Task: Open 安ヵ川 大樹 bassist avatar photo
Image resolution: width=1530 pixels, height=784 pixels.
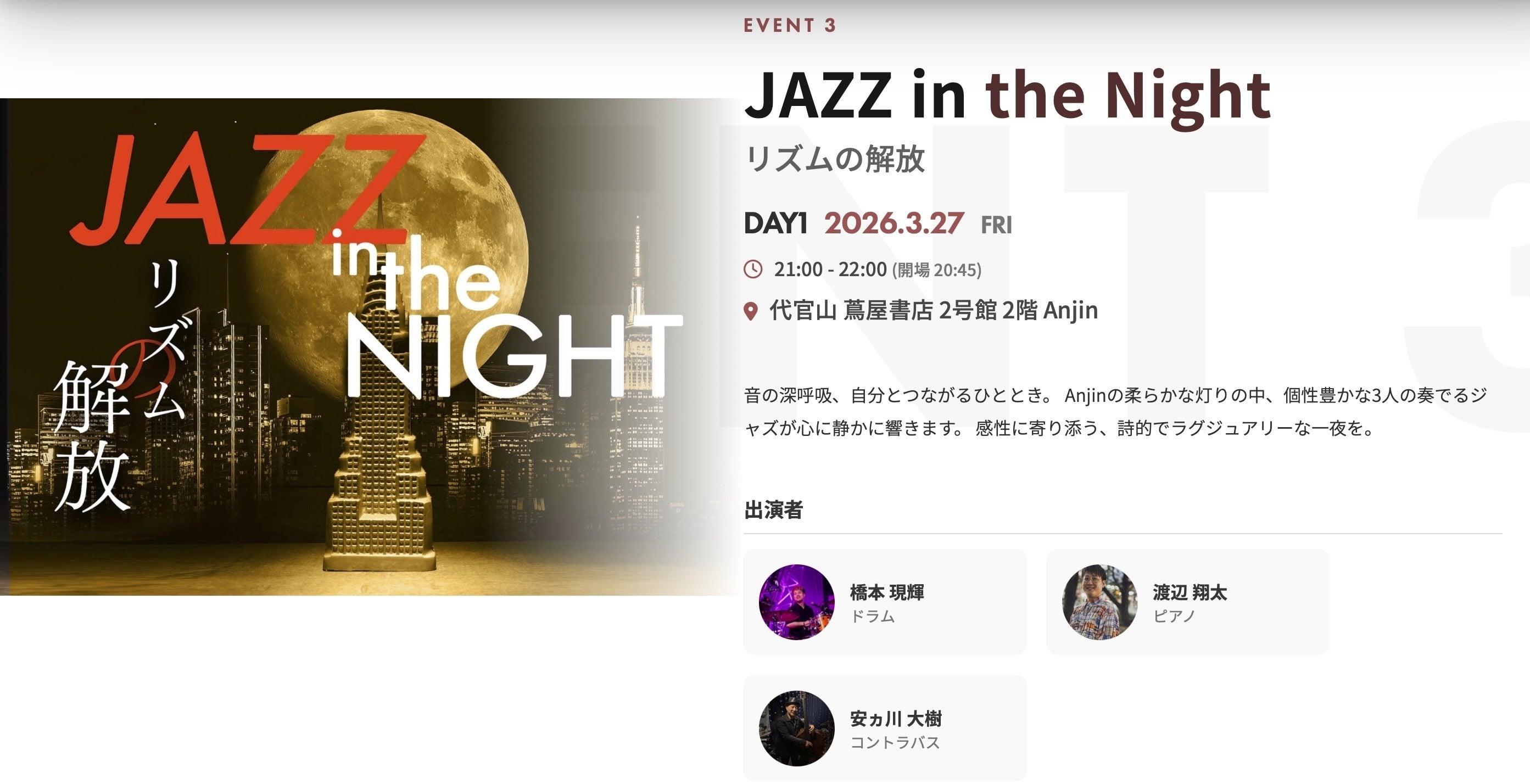Action: point(796,728)
